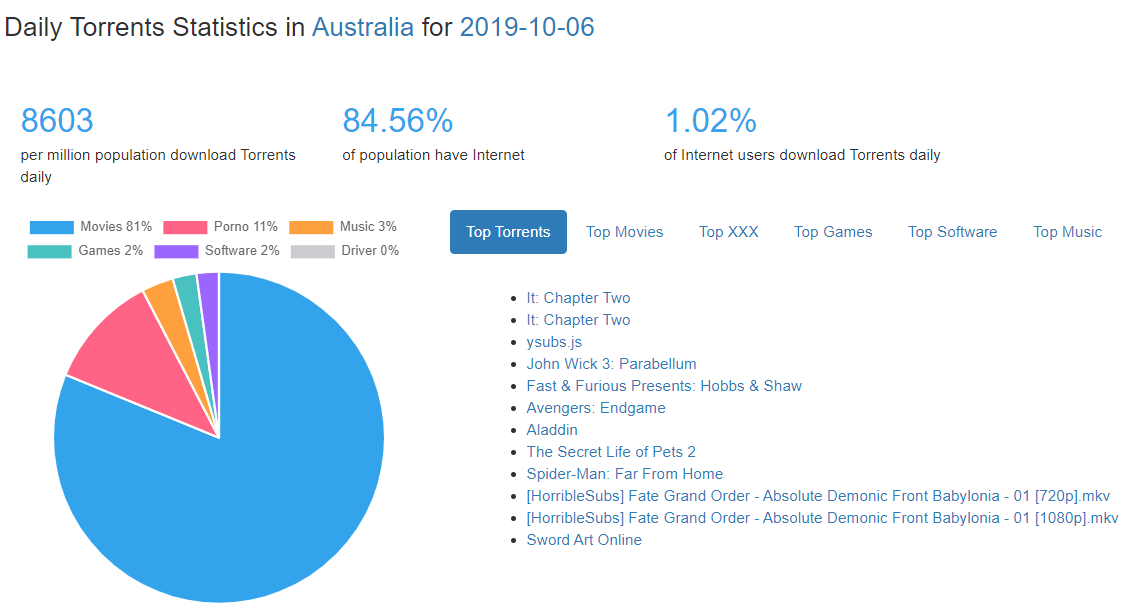Open the Top Music tab
This screenshot has width=1134, height=613.
(1067, 232)
